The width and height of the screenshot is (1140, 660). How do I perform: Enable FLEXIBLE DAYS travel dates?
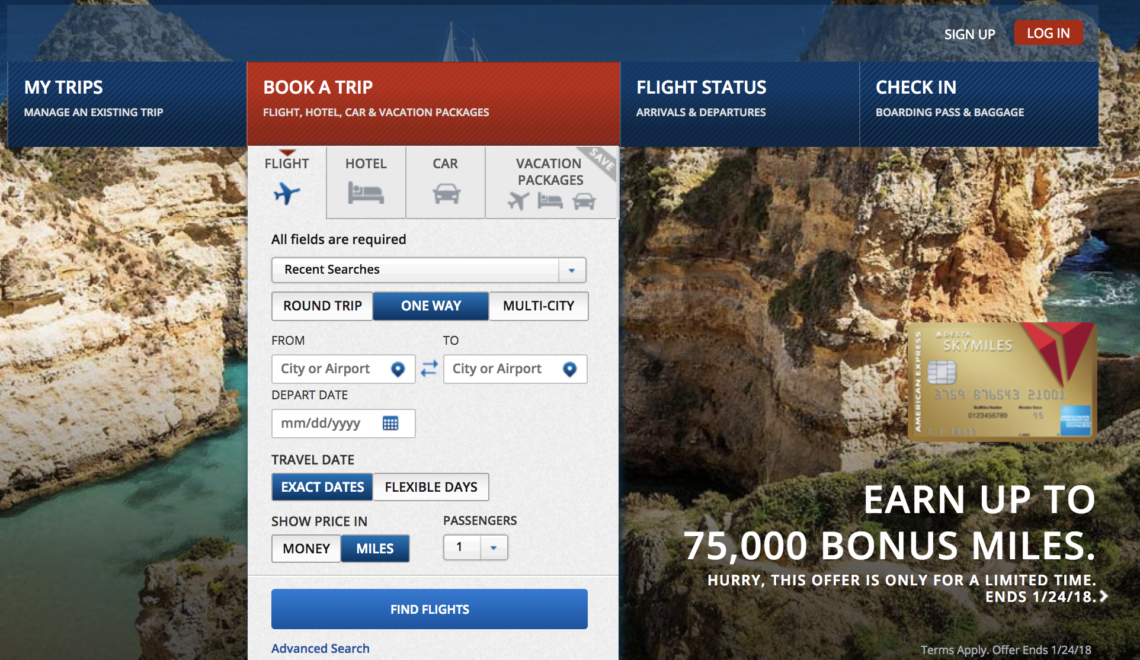(x=430, y=487)
